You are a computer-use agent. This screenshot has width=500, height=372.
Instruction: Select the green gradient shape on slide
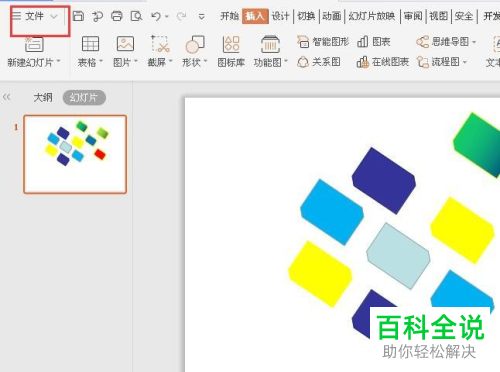point(478,144)
